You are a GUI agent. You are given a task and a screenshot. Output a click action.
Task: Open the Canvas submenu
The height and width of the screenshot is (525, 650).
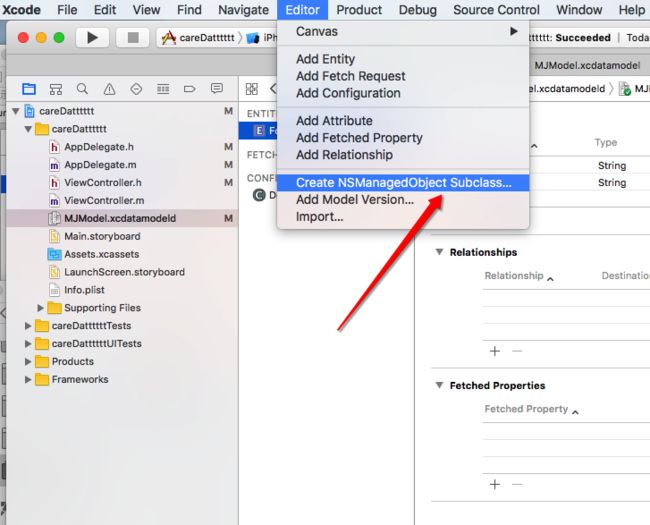pyautogui.click(x=403, y=32)
